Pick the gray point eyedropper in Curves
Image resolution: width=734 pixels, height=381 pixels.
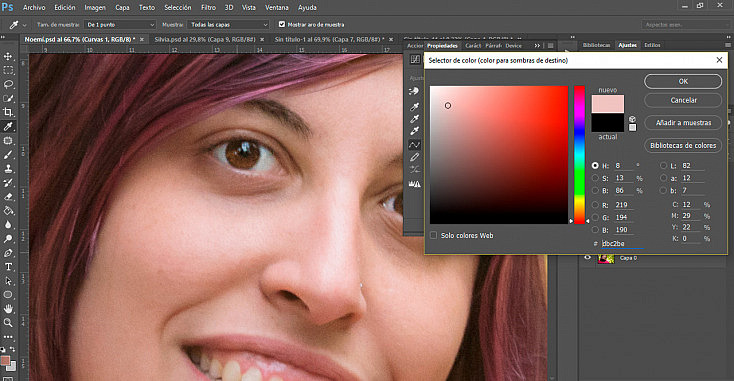pos(414,119)
